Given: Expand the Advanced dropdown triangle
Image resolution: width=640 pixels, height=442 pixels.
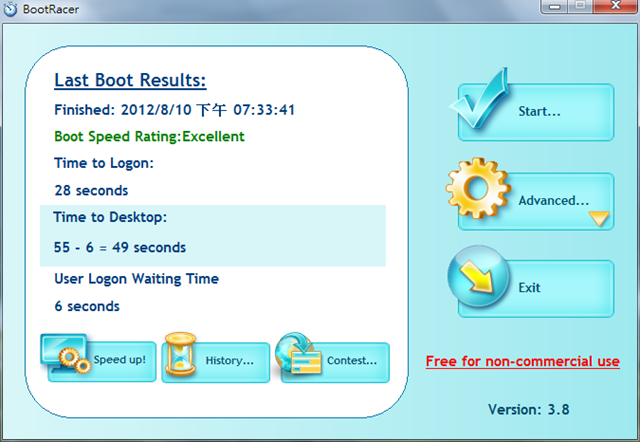Looking at the screenshot, I should click(x=599, y=218).
